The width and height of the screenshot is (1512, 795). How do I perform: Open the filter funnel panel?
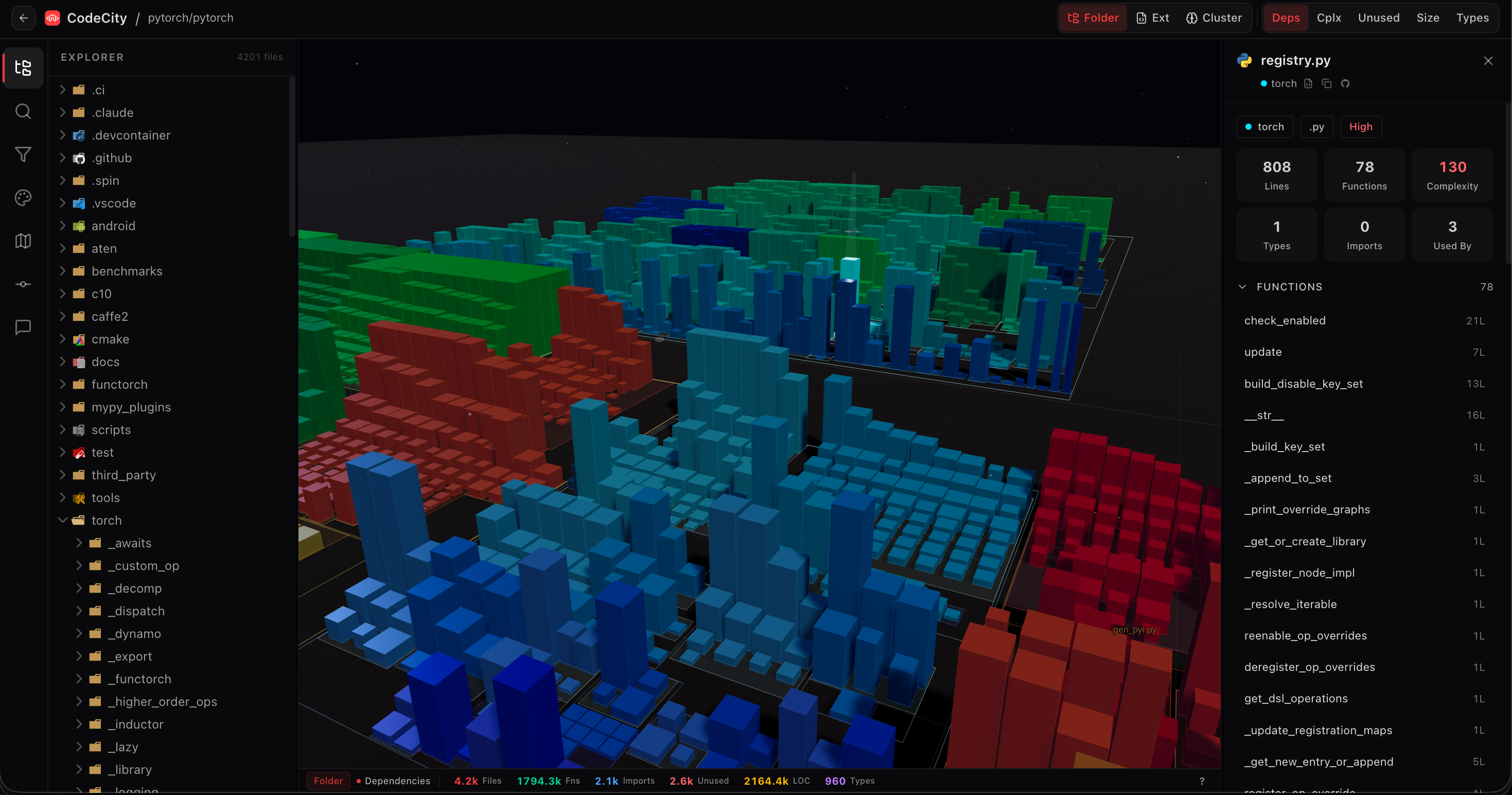tap(23, 154)
